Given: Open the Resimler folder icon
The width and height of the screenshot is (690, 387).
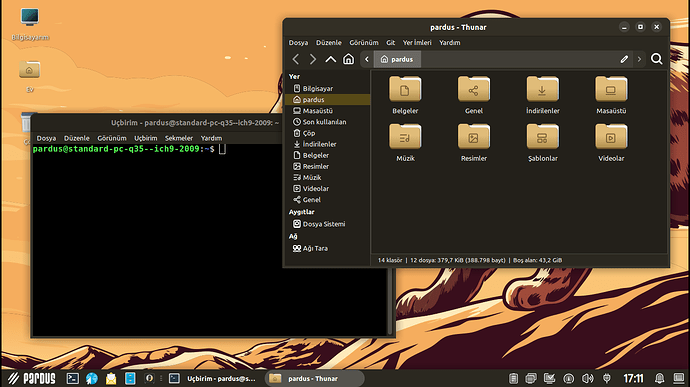Looking at the screenshot, I should pyautogui.click(x=474, y=142).
